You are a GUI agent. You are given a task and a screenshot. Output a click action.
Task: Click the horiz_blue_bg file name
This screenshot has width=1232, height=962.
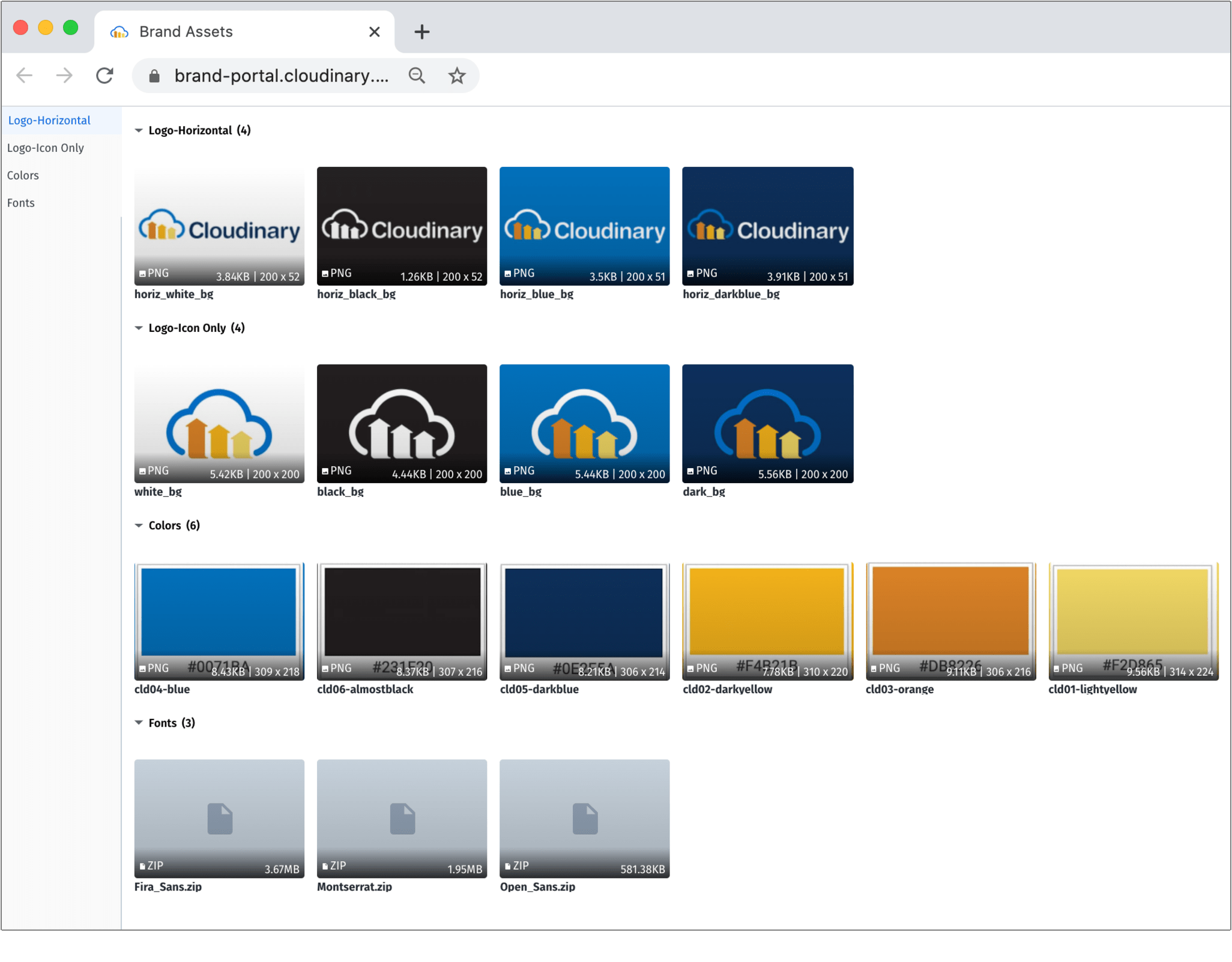click(537, 294)
